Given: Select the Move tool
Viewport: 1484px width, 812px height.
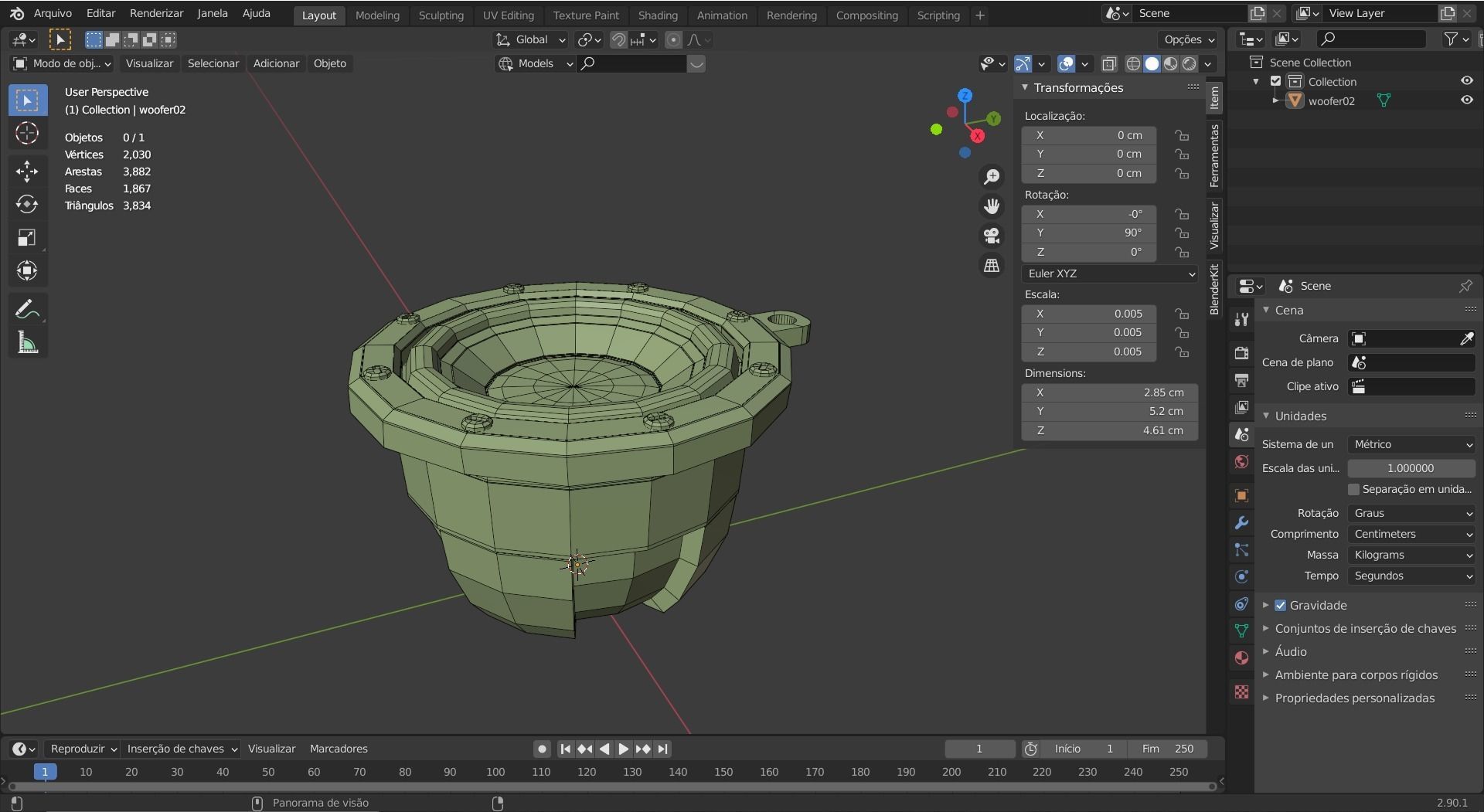Looking at the screenshot, I should click(x=28, y=172).
